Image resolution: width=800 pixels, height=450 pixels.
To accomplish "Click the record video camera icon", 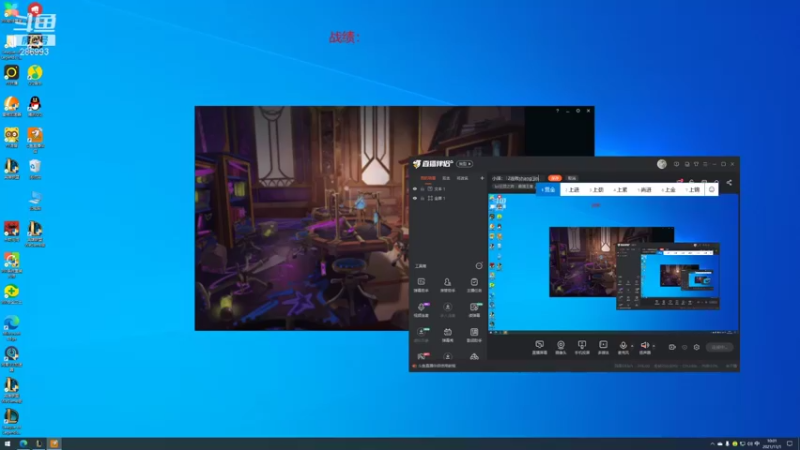I will coord(672,347).
